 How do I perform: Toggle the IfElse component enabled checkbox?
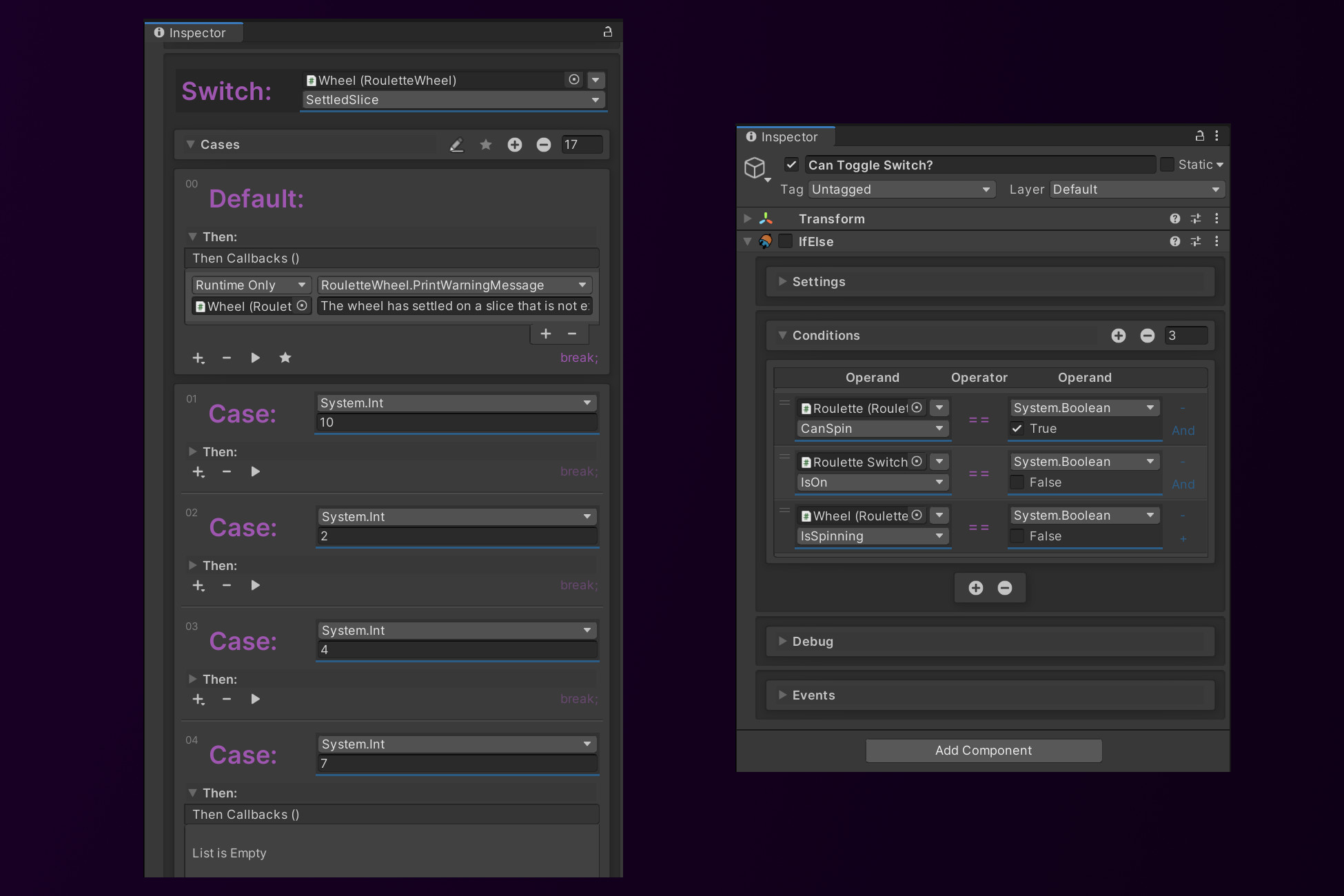pyautogui.click(x=785, y=241)
